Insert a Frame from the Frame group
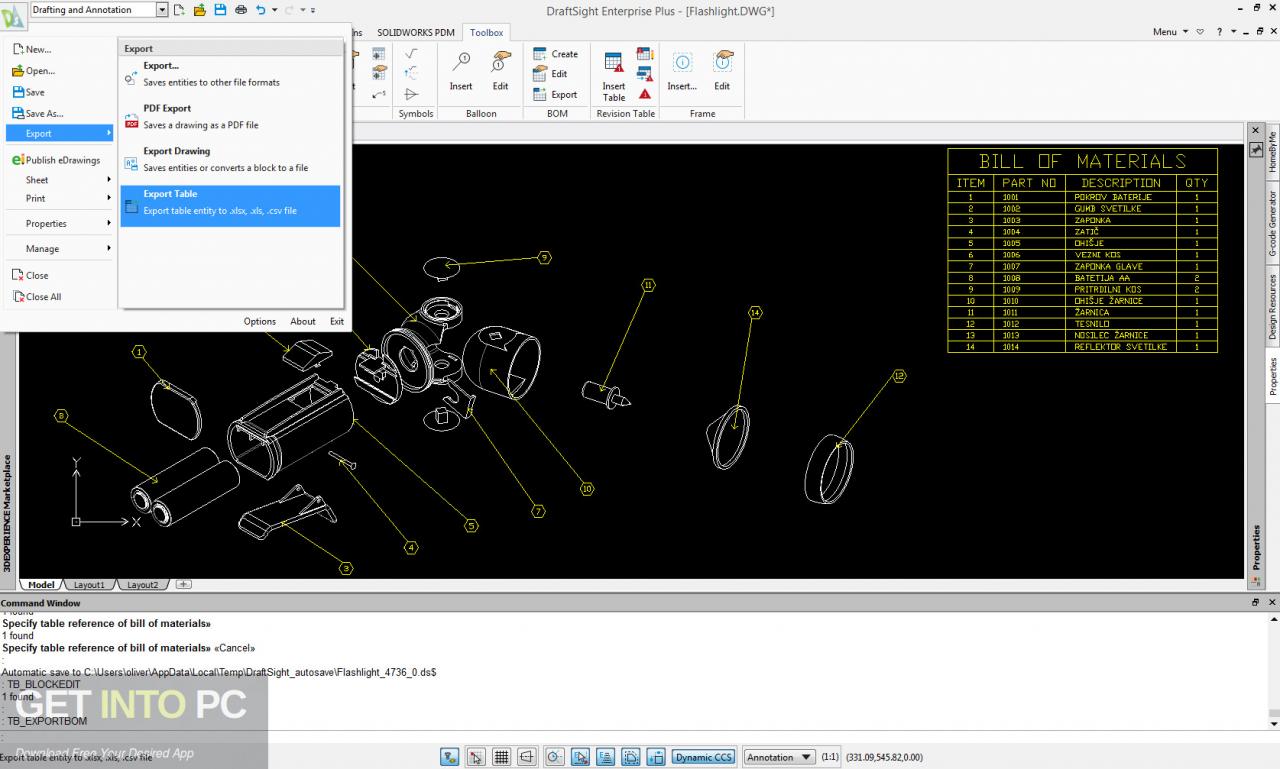 pos(682,70)
